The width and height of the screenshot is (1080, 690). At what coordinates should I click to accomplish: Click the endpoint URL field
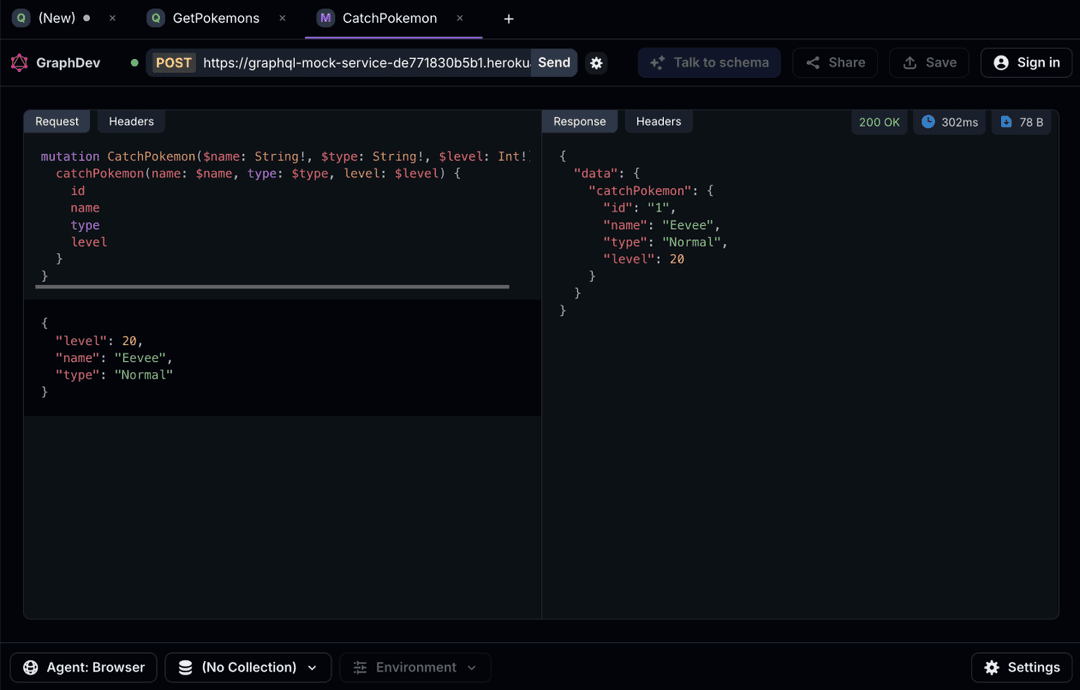tap(366, 63)
